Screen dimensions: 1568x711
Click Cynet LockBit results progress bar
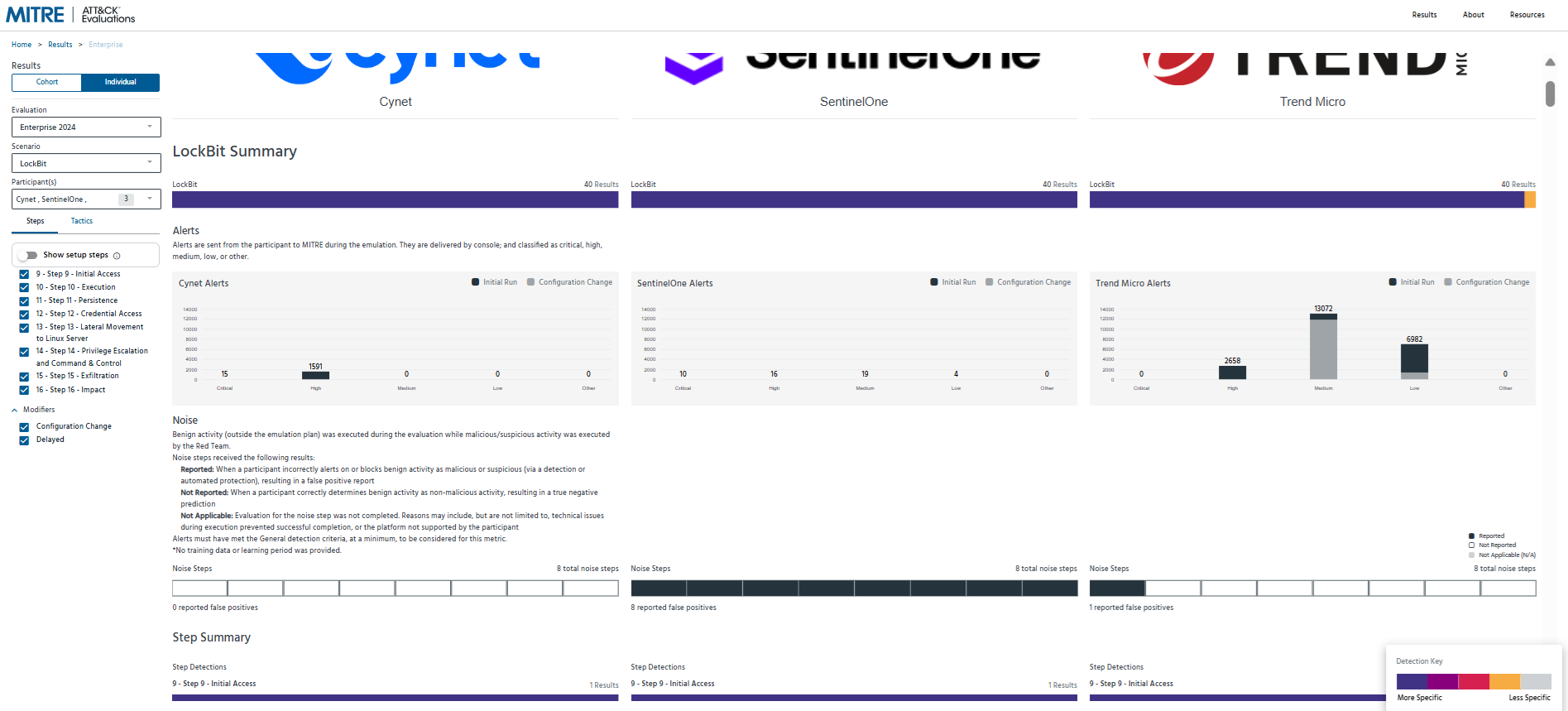396,199
